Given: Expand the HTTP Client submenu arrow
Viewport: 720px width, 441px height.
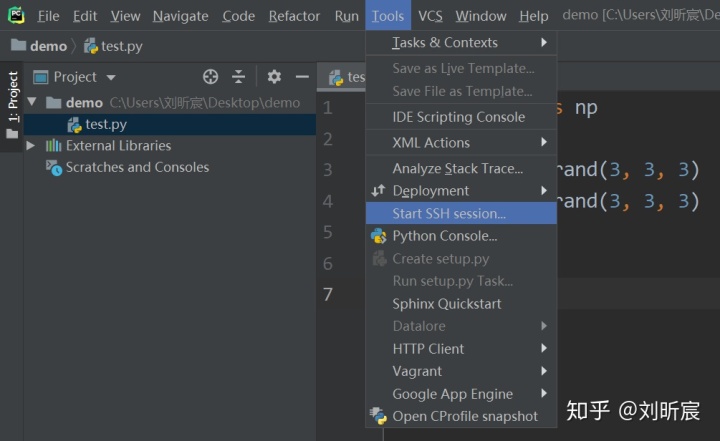Looking at the screenshot, I should tap(544, 348).
